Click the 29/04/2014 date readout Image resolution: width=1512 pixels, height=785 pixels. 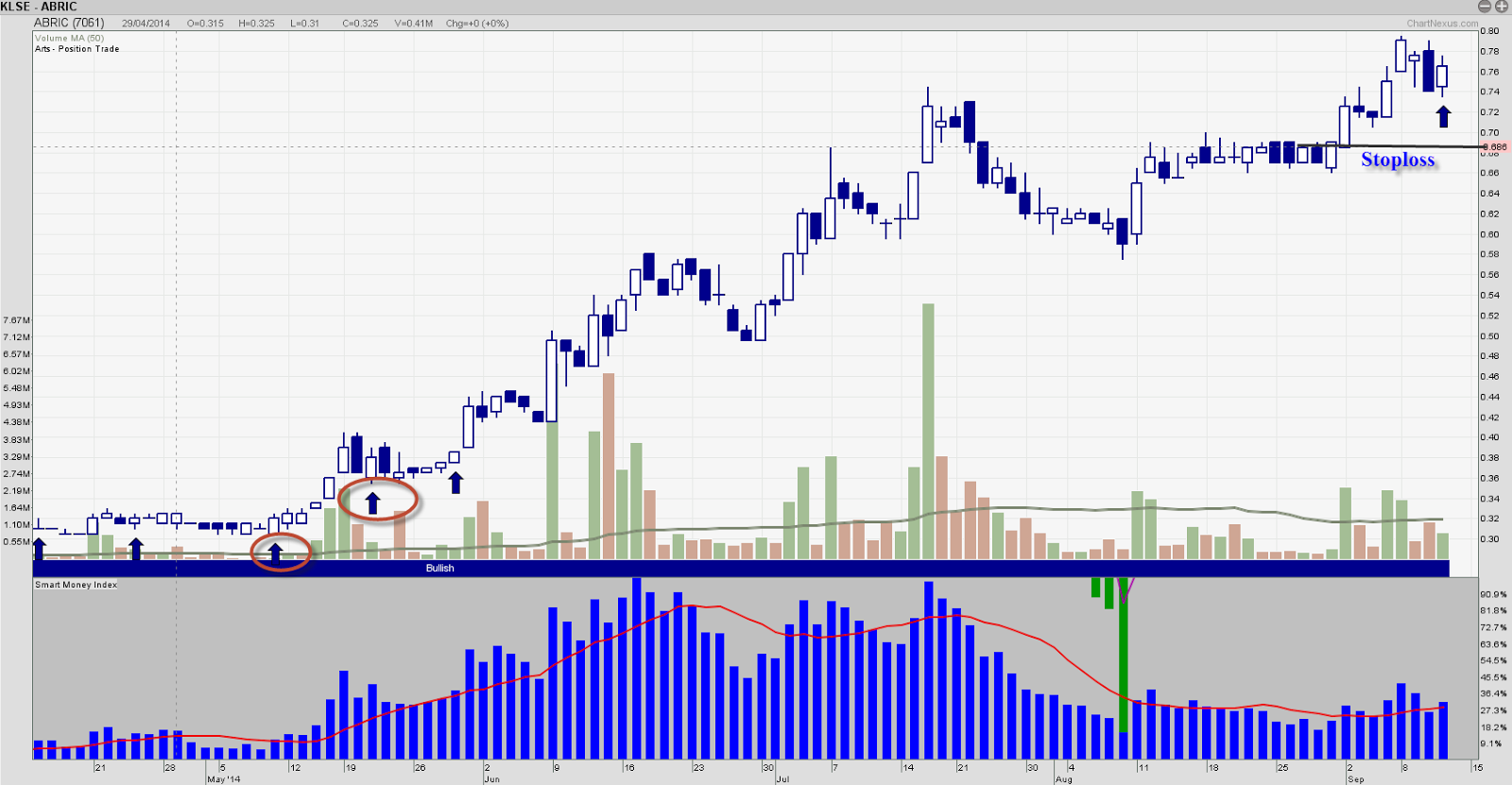tap(146, 24)
